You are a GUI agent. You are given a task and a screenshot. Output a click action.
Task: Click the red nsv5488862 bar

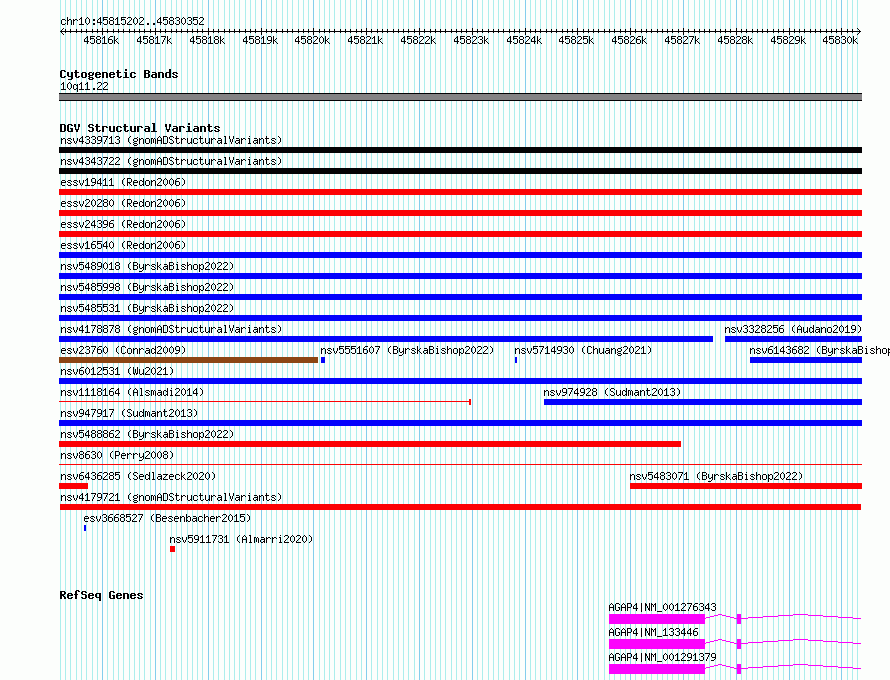pos(370,444)
